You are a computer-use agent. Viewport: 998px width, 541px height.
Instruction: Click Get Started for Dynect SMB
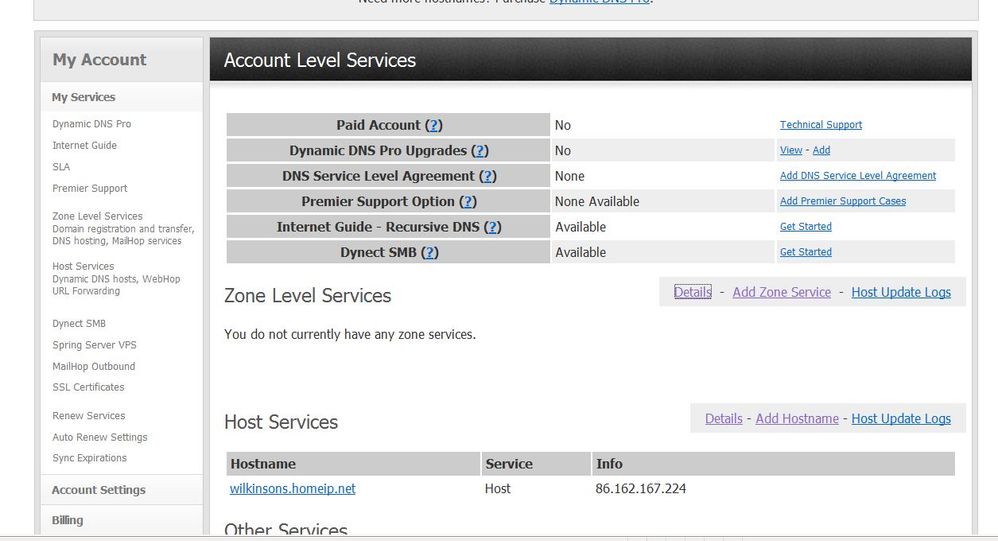[x=805, y=252]
